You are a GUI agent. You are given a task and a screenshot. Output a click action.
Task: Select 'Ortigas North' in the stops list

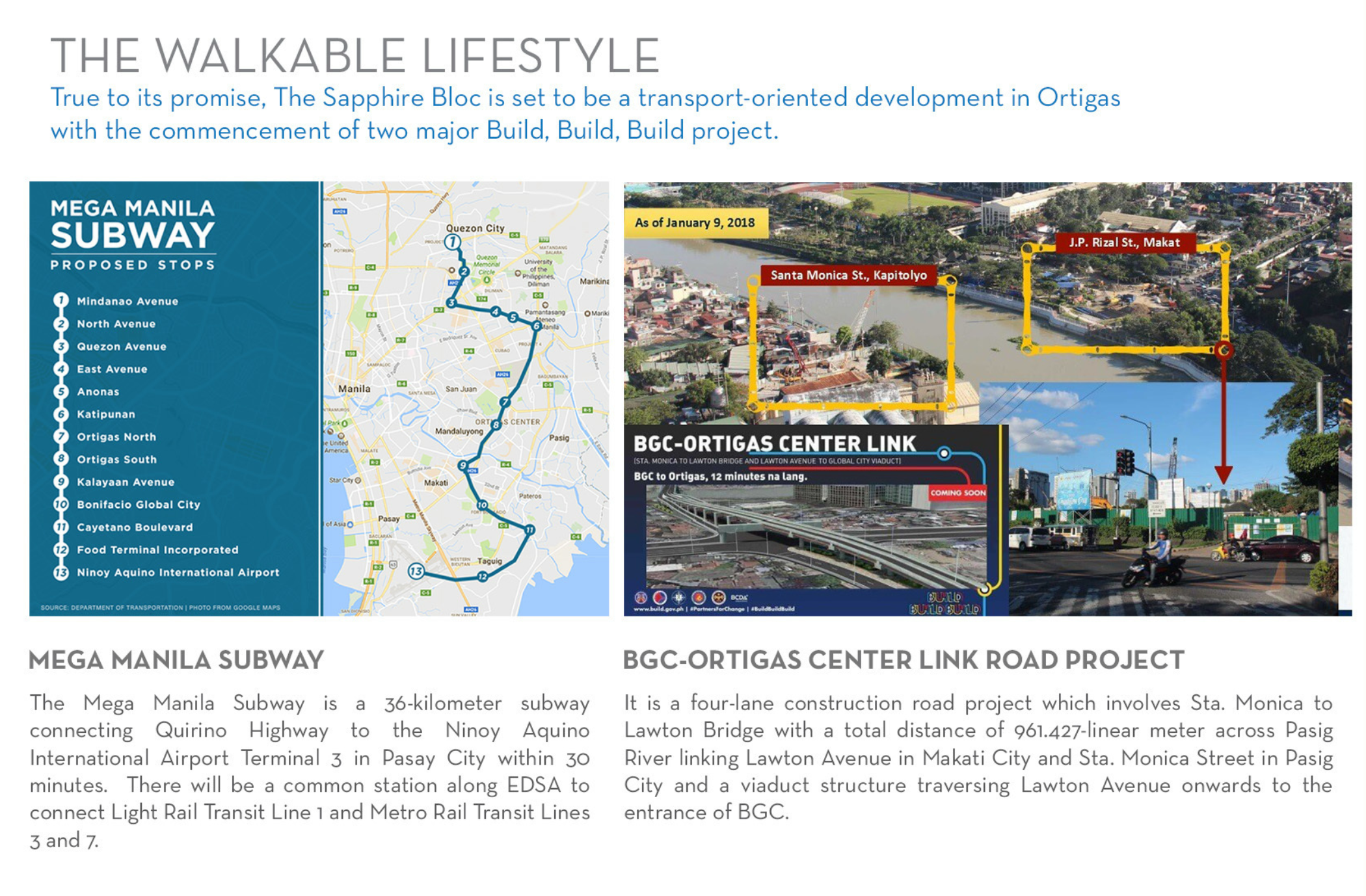116,437
